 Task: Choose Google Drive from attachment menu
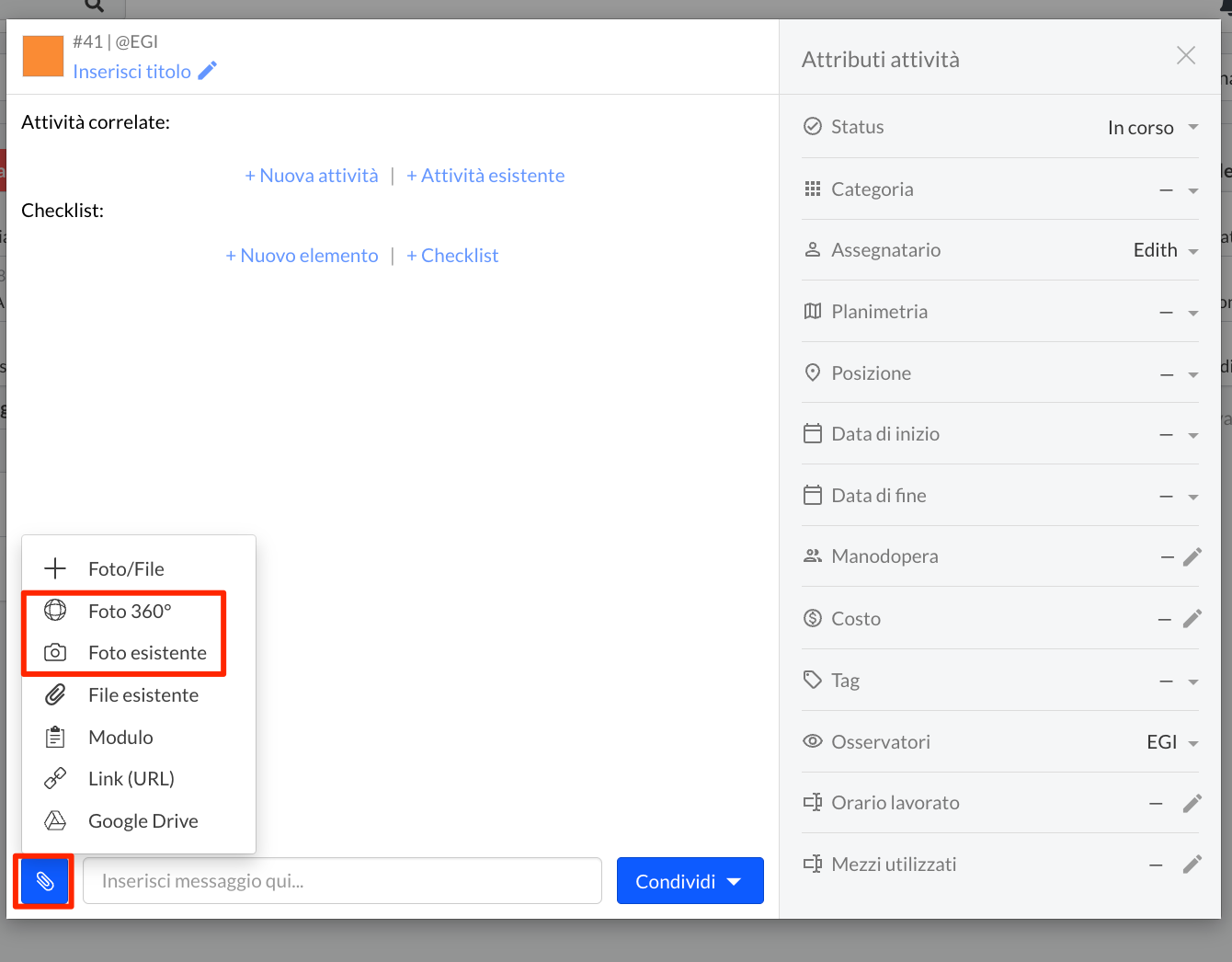[x=139, y=821]
